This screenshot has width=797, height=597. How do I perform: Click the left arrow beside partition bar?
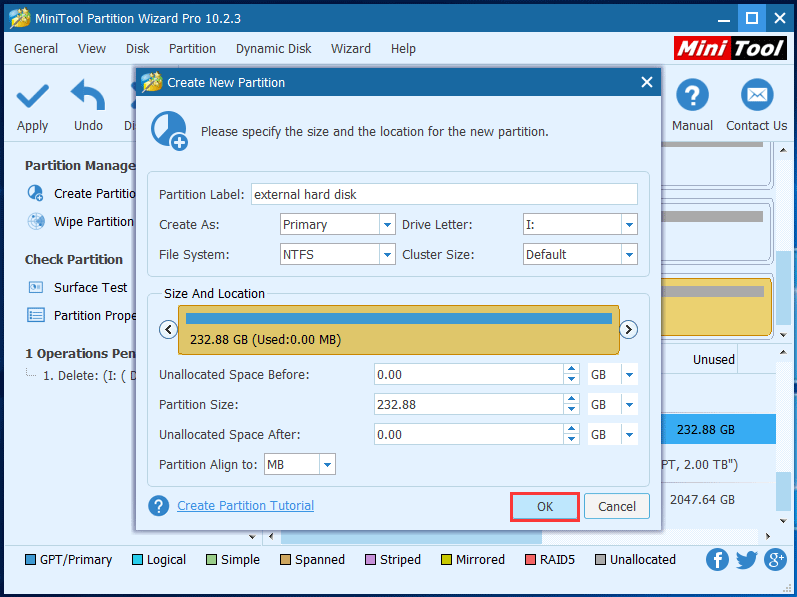click(168, 329)
